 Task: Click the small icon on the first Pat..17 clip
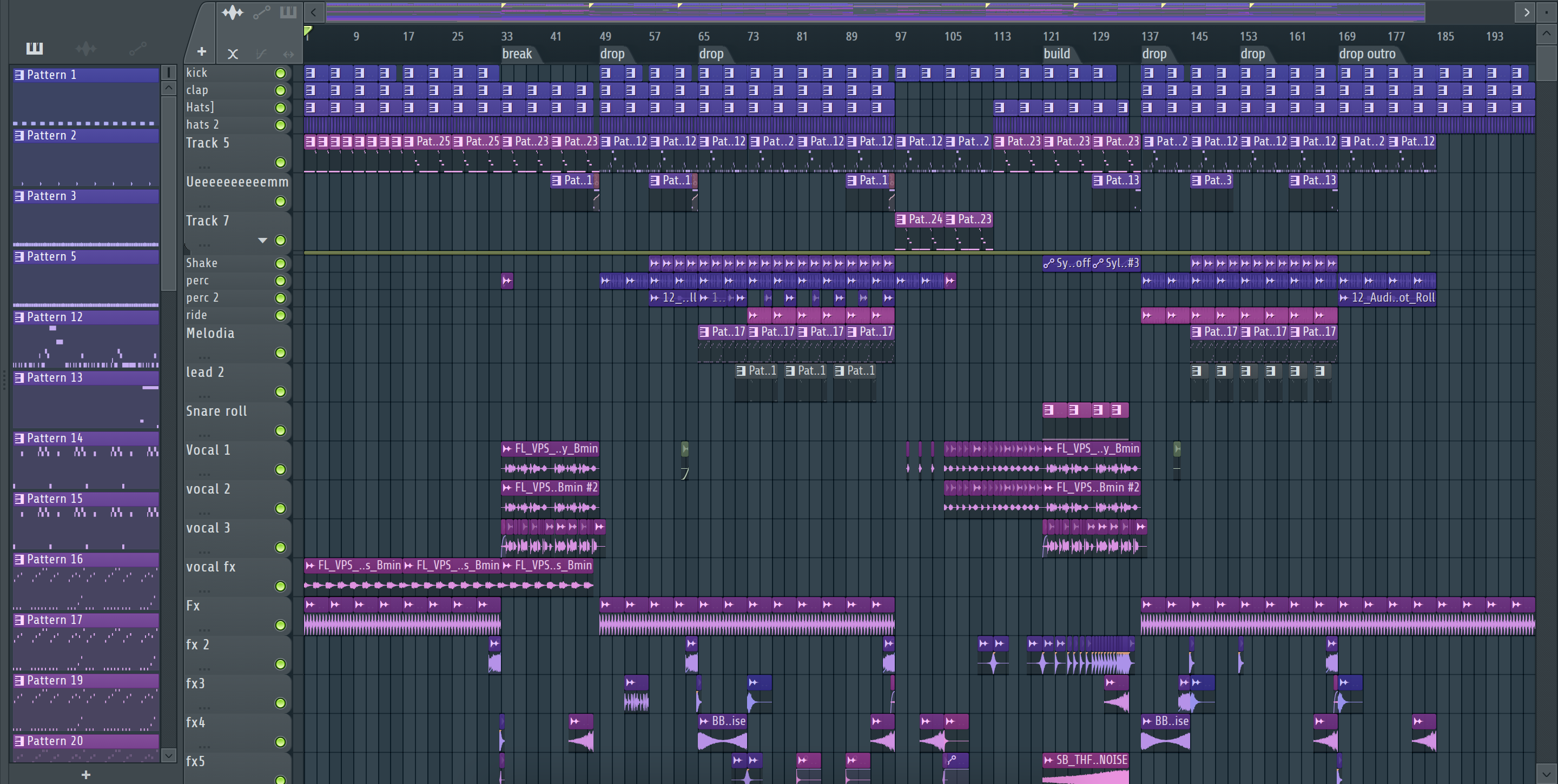704,332
